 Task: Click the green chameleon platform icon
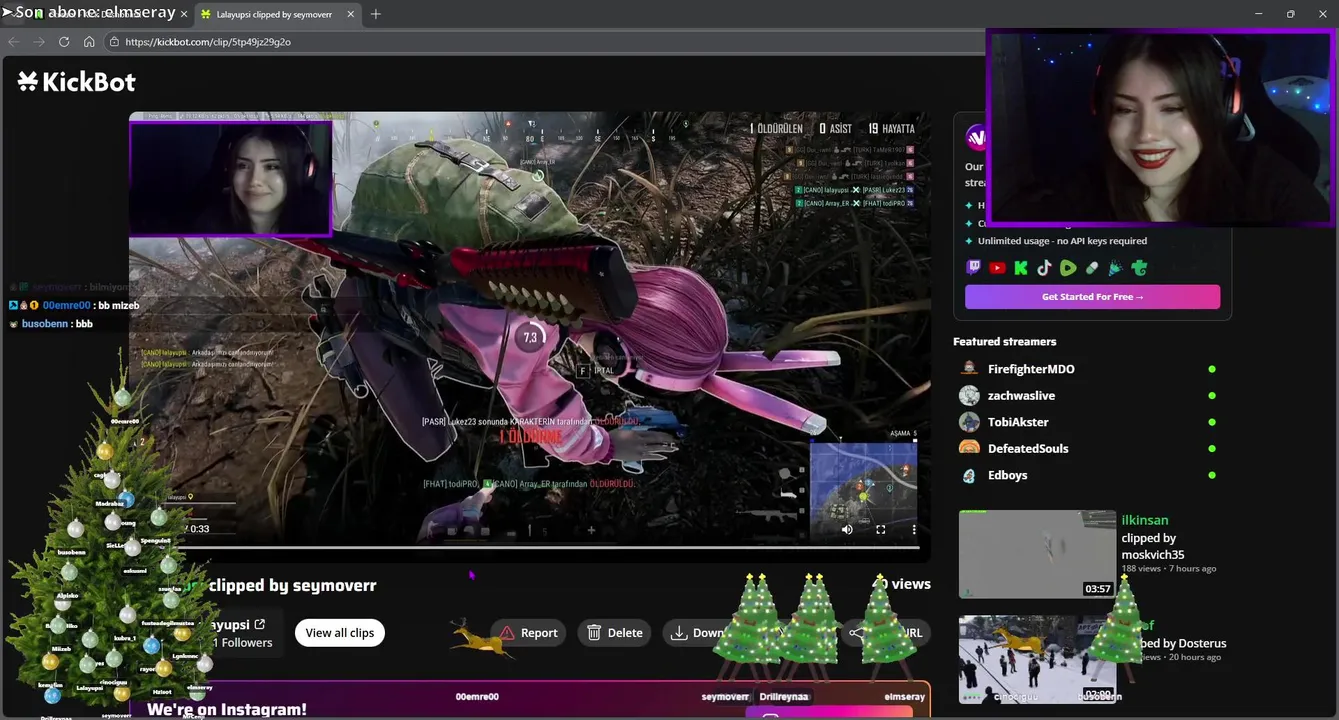pyautogui.click(x=1139, y=268)
